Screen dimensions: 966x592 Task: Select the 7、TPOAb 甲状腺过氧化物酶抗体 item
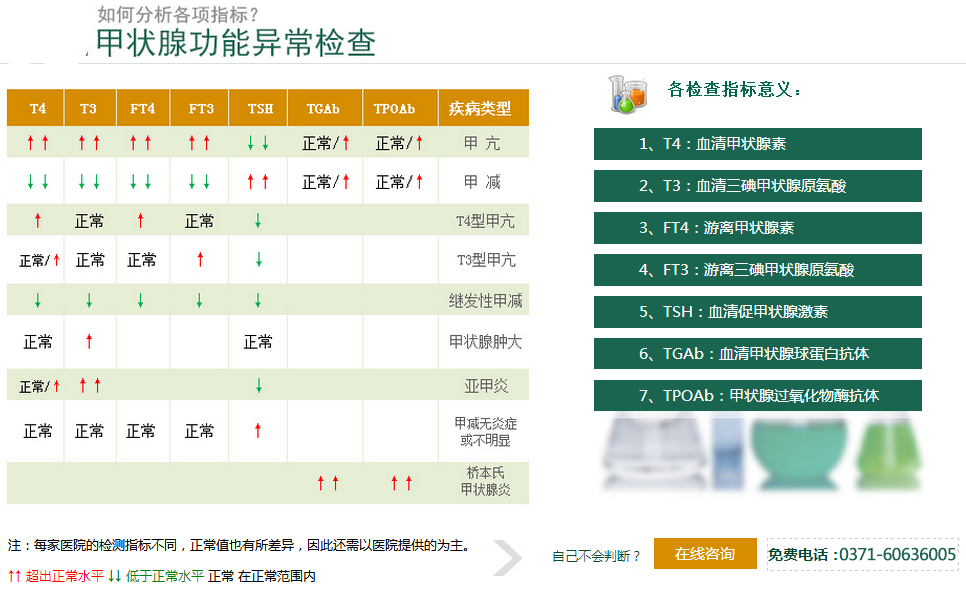pyautogui.click(x=757, y=396)
